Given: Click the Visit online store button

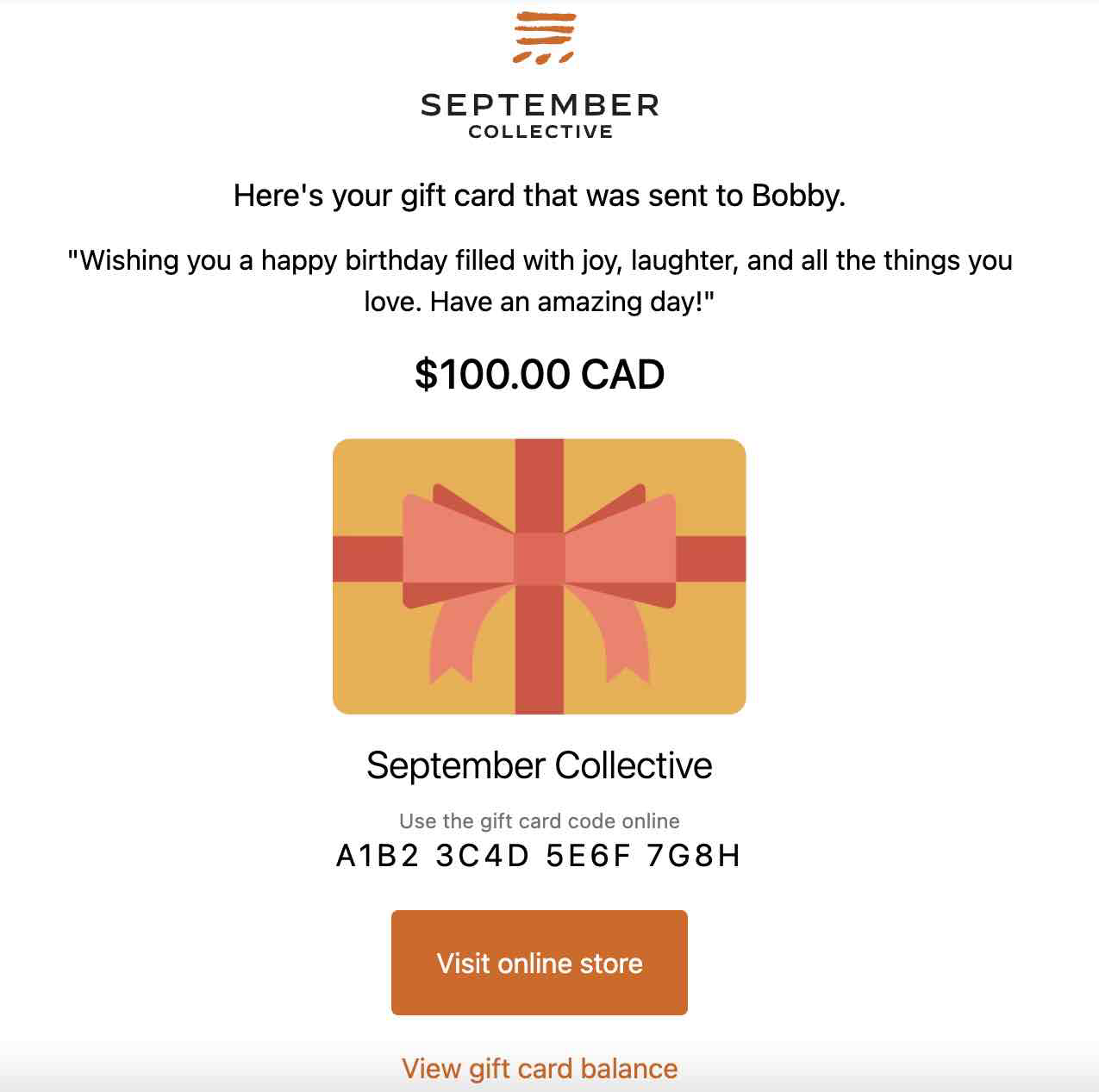Looking at the screenshot, I should tap(539, 962).
